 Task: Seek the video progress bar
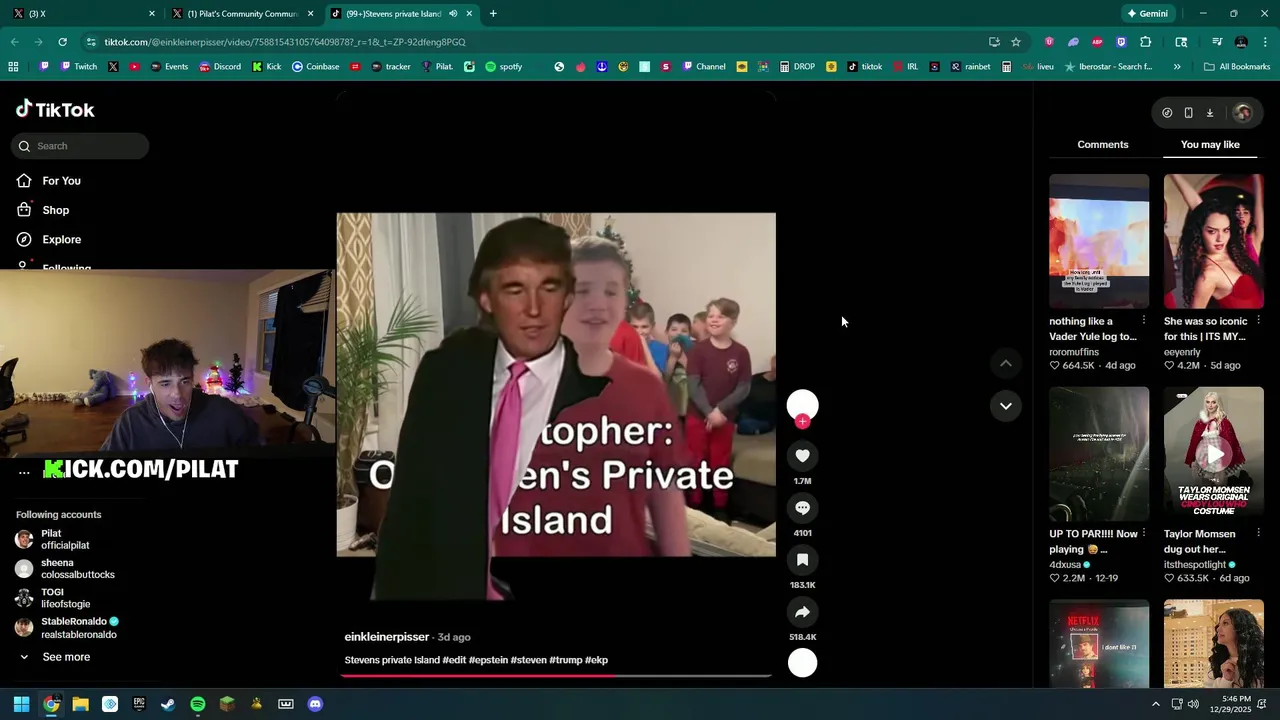(555, 676)
